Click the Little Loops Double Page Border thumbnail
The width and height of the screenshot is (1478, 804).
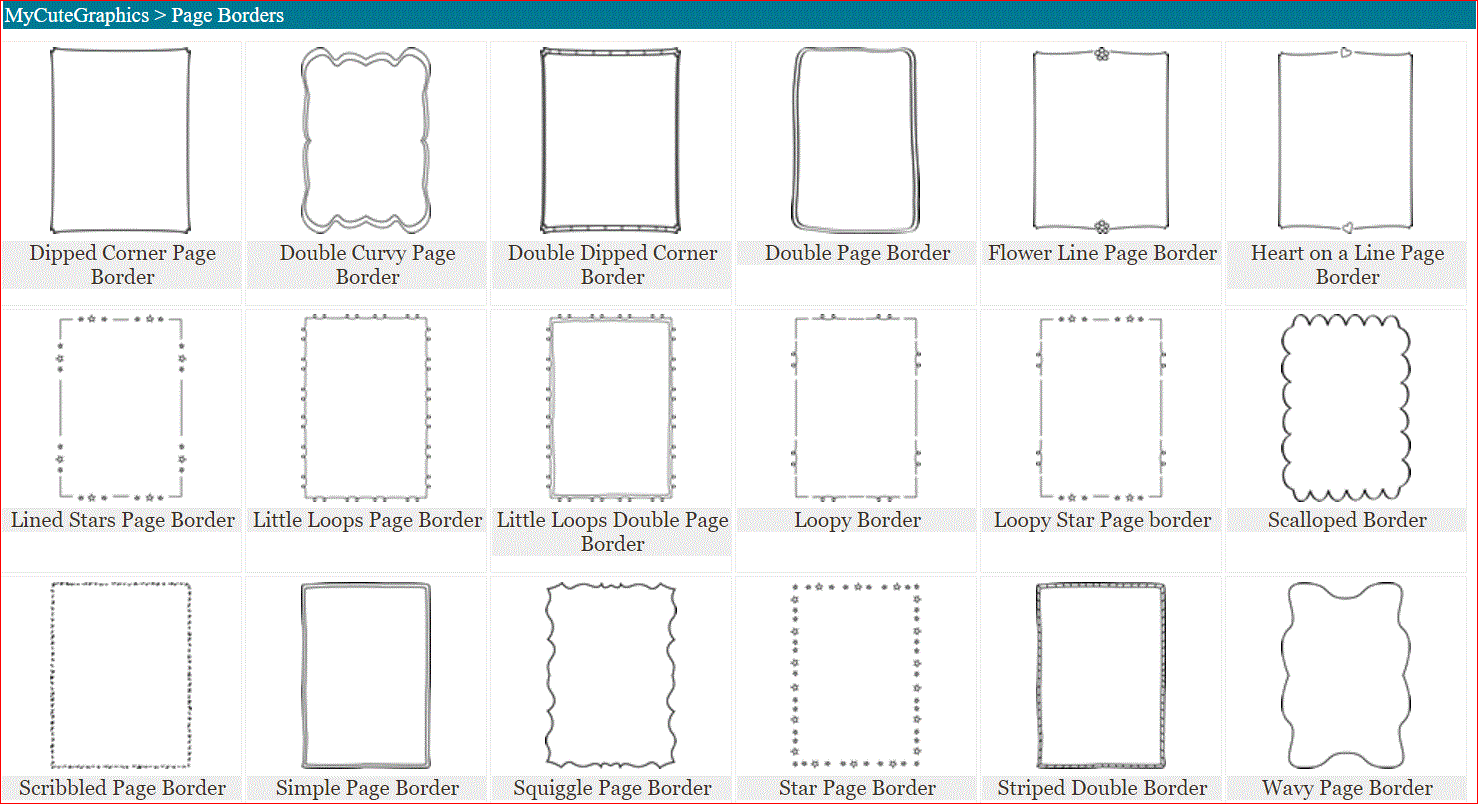611,407
